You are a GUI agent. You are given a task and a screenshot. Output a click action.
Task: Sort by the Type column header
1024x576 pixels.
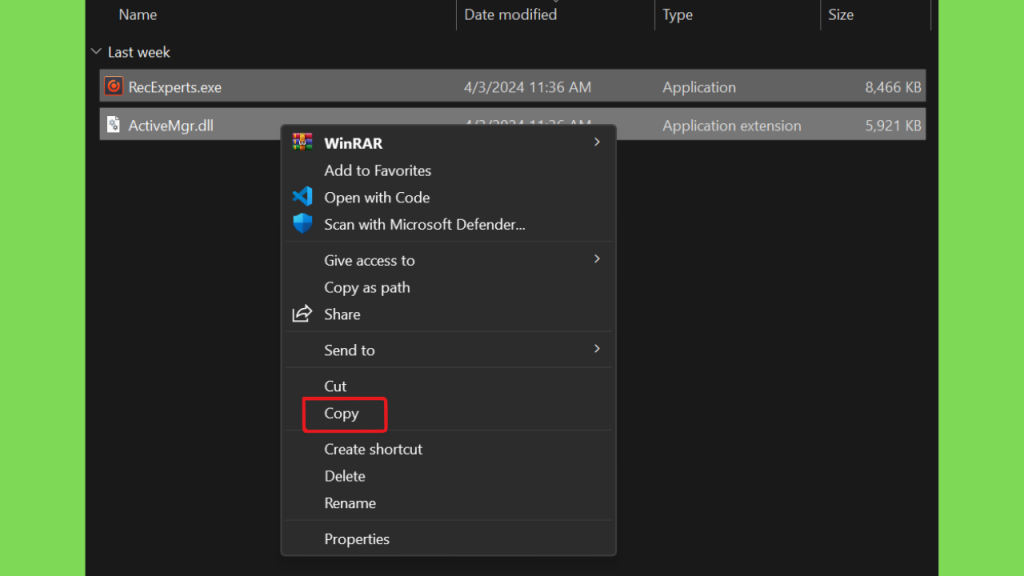[677, 14]
